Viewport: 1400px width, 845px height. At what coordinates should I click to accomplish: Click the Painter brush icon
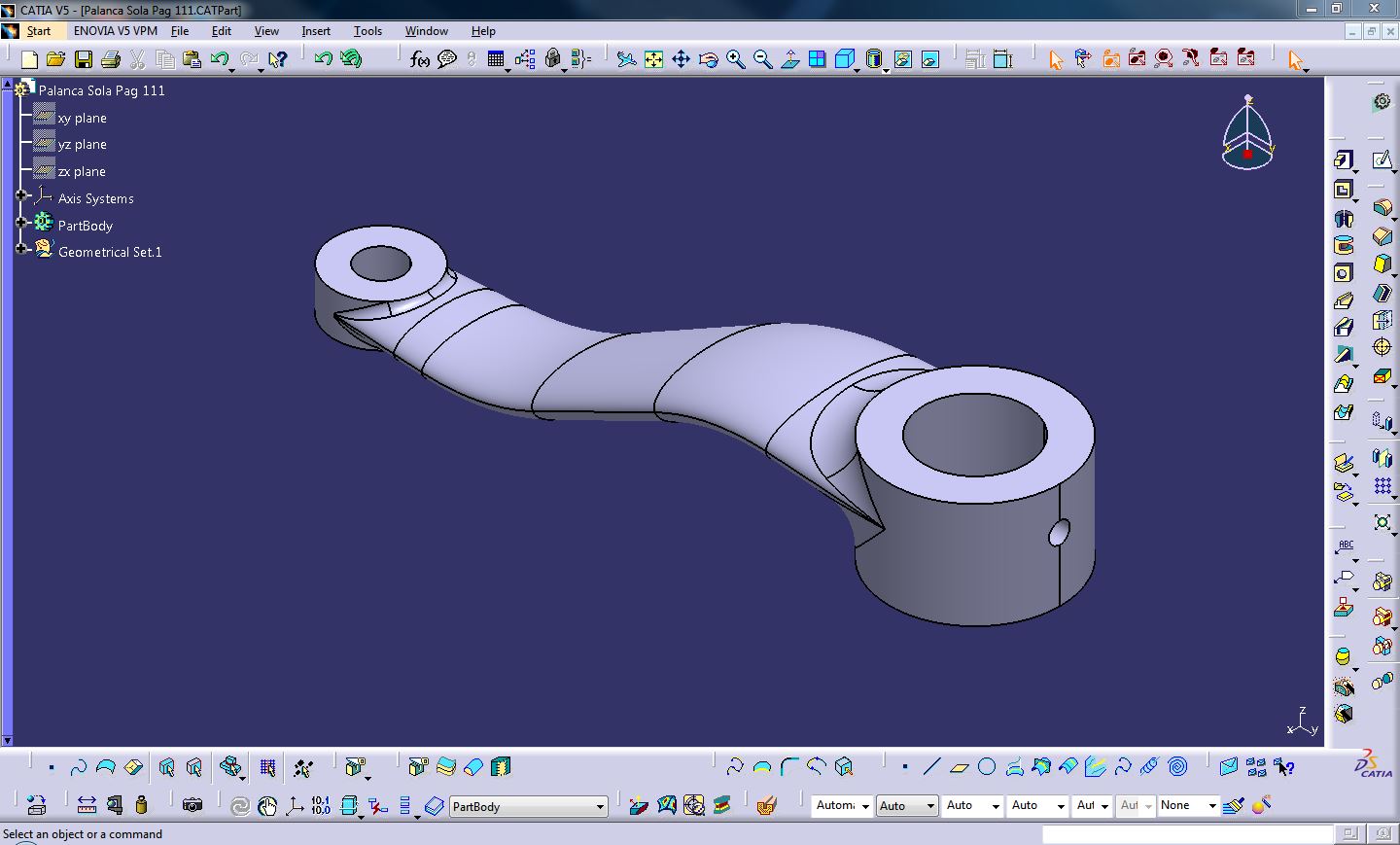pyautogui.click(x=1234, y=805)
